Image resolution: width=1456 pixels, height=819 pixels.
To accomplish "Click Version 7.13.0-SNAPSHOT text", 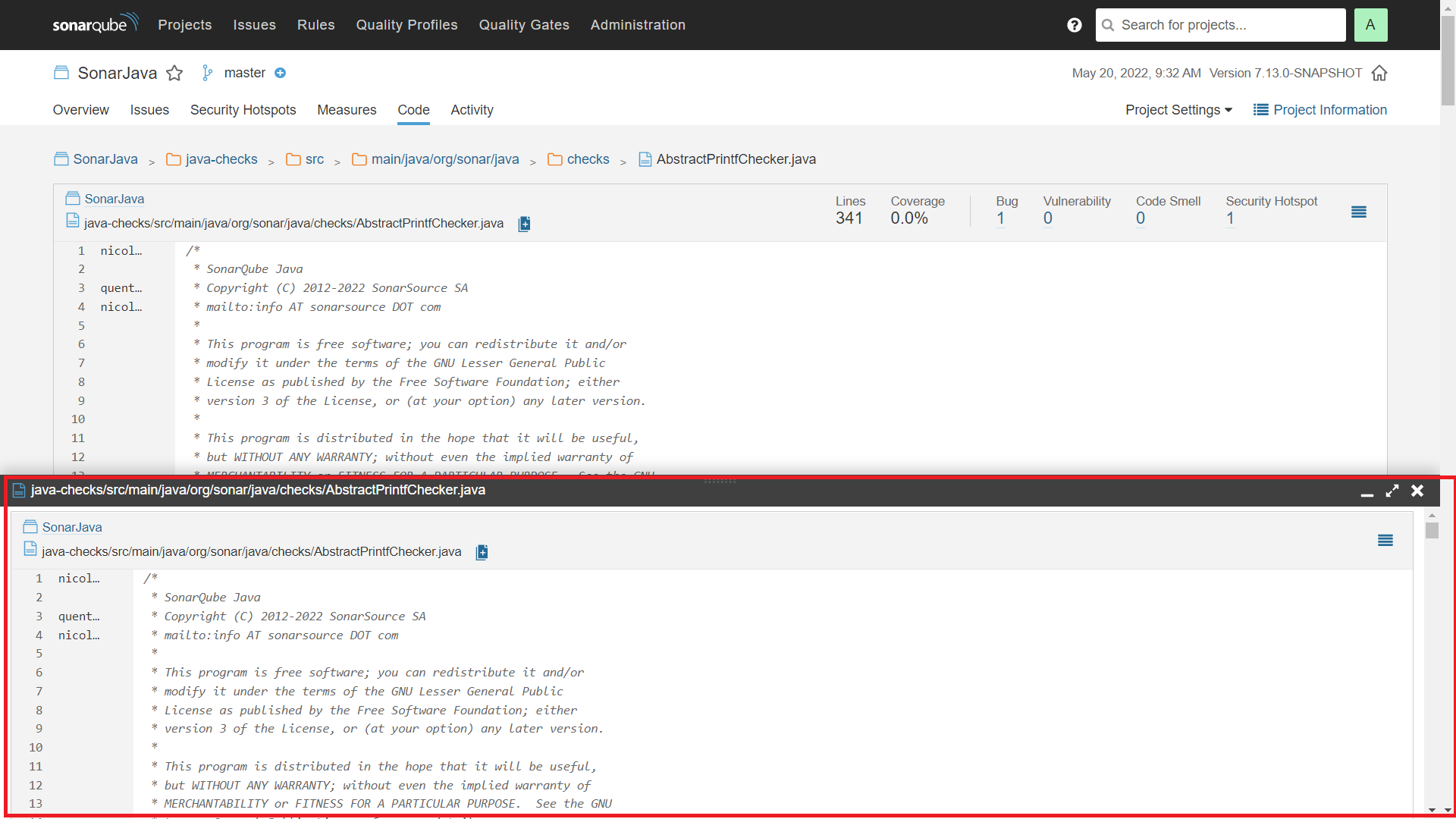I will click(x=1285, y=73).
